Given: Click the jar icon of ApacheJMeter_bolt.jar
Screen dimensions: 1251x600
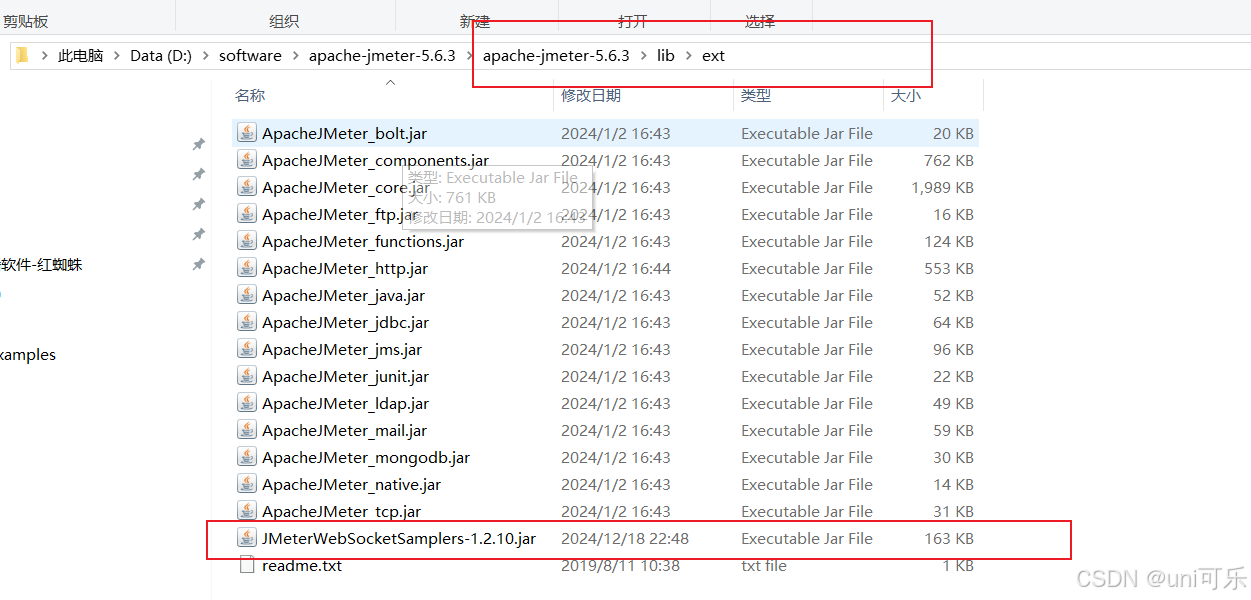Looking at the screenshot, I should [x=247, y=133].
